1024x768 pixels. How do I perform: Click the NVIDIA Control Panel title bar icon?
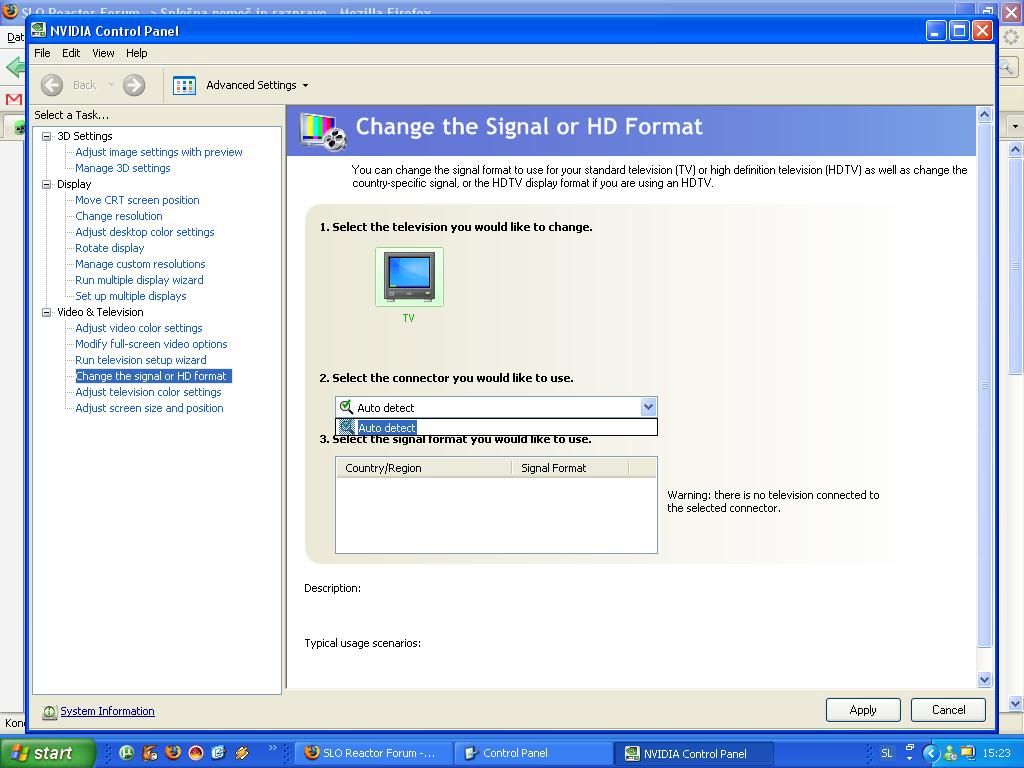point(39,30)
